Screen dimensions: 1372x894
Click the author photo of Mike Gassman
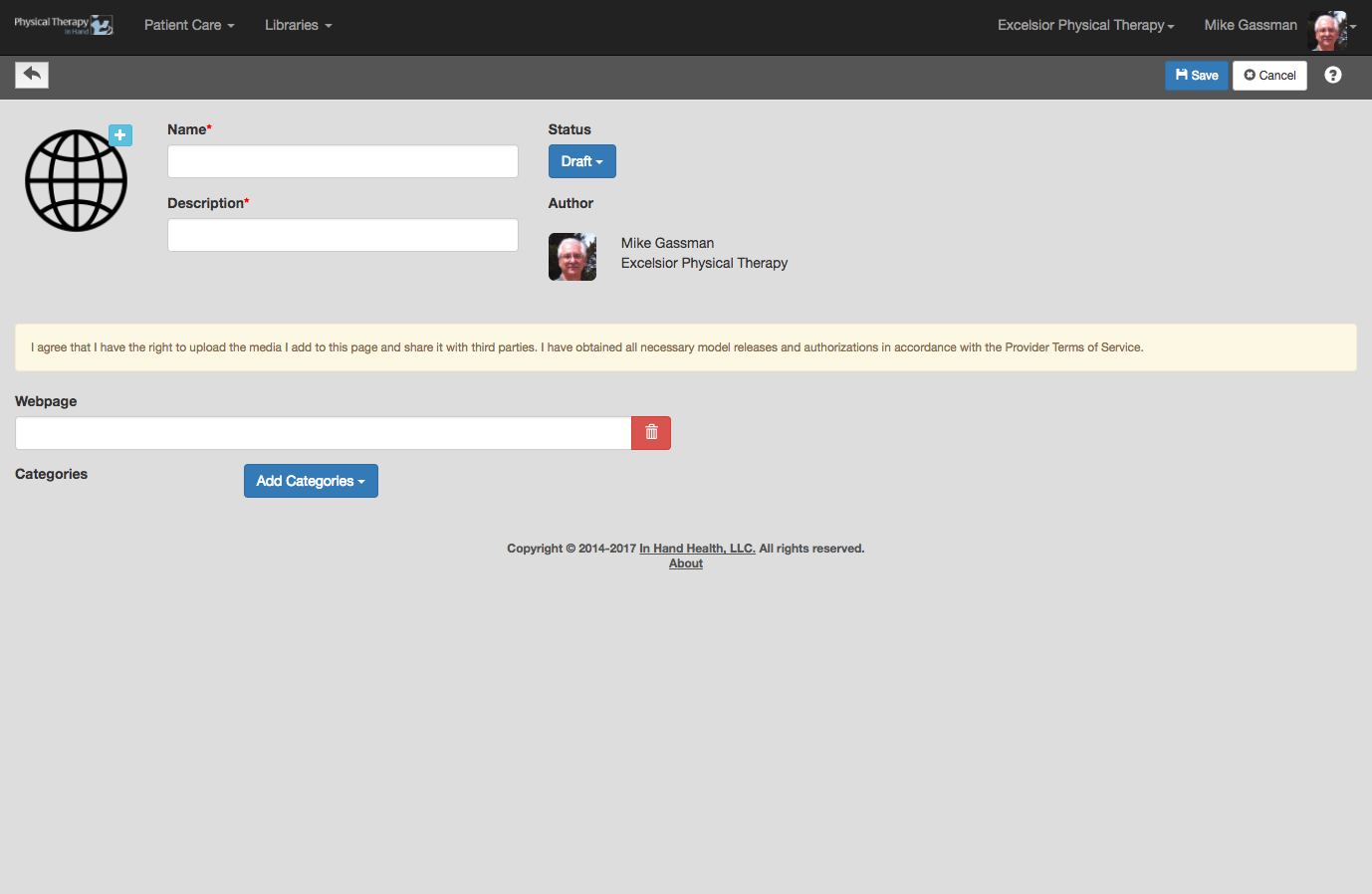(572, 257)
